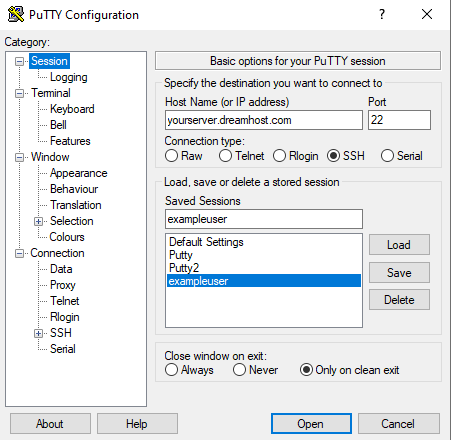Open the Appearance category
This screenshot has height=440, width=451.
click(79, 173)
